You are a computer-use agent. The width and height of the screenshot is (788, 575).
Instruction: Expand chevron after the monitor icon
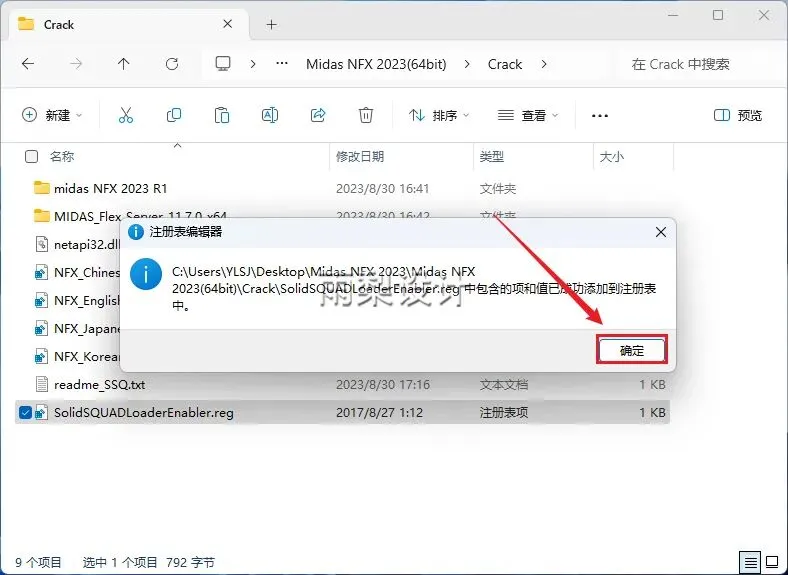[253, 64]
